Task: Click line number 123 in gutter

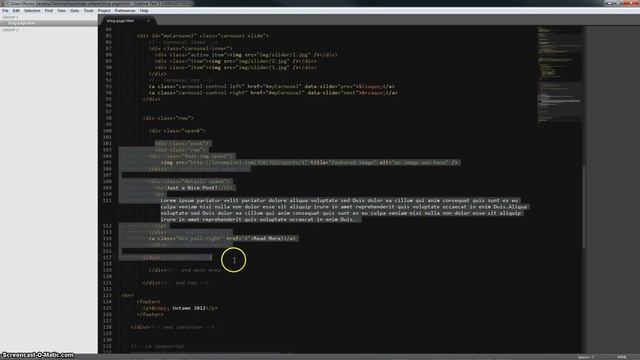Action: click(x=107, y=296)
